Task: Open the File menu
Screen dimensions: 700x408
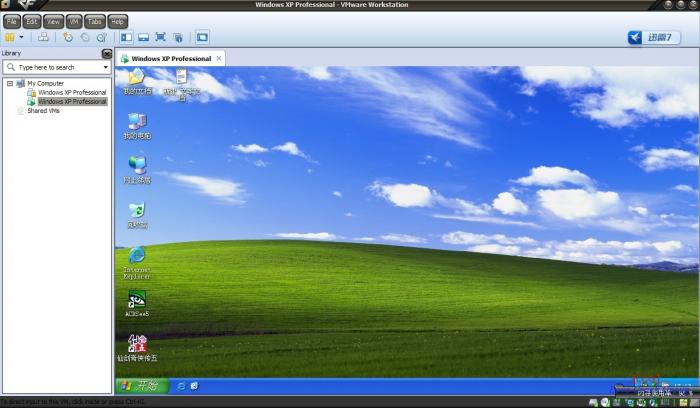Action: point(12,21)
